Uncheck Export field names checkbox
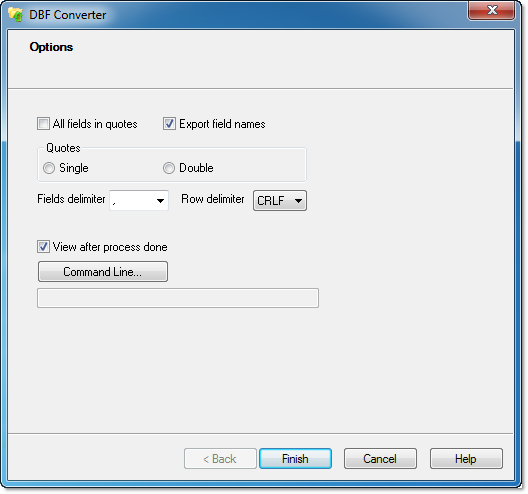The width and height of the screenshot is (528, 494). click(169, 124)
